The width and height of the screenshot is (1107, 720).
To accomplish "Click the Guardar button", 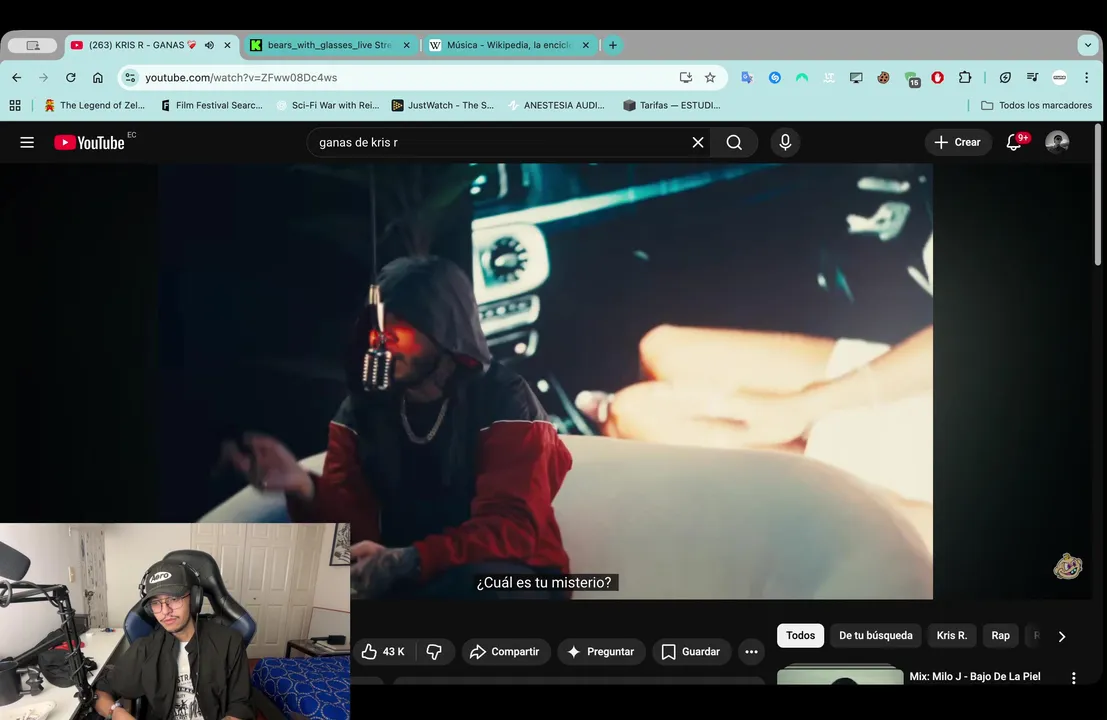I will (x=691, y=652).
